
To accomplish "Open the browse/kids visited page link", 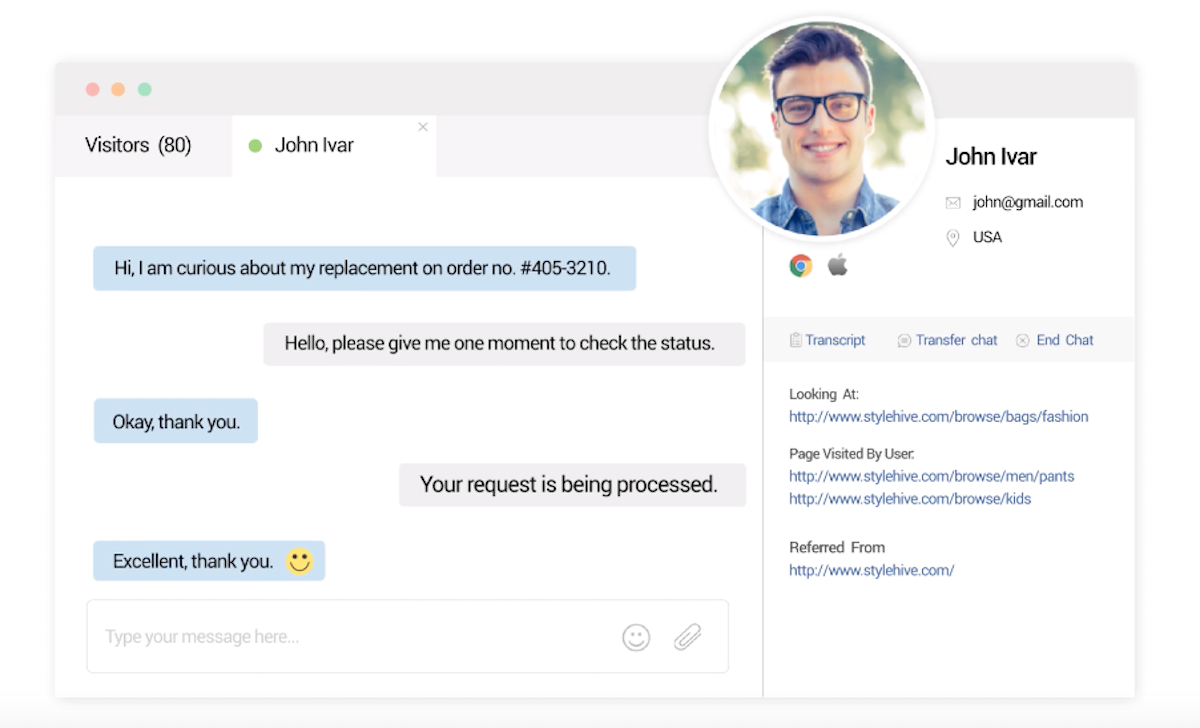I will pyautogui.click(x=910, y=498).
